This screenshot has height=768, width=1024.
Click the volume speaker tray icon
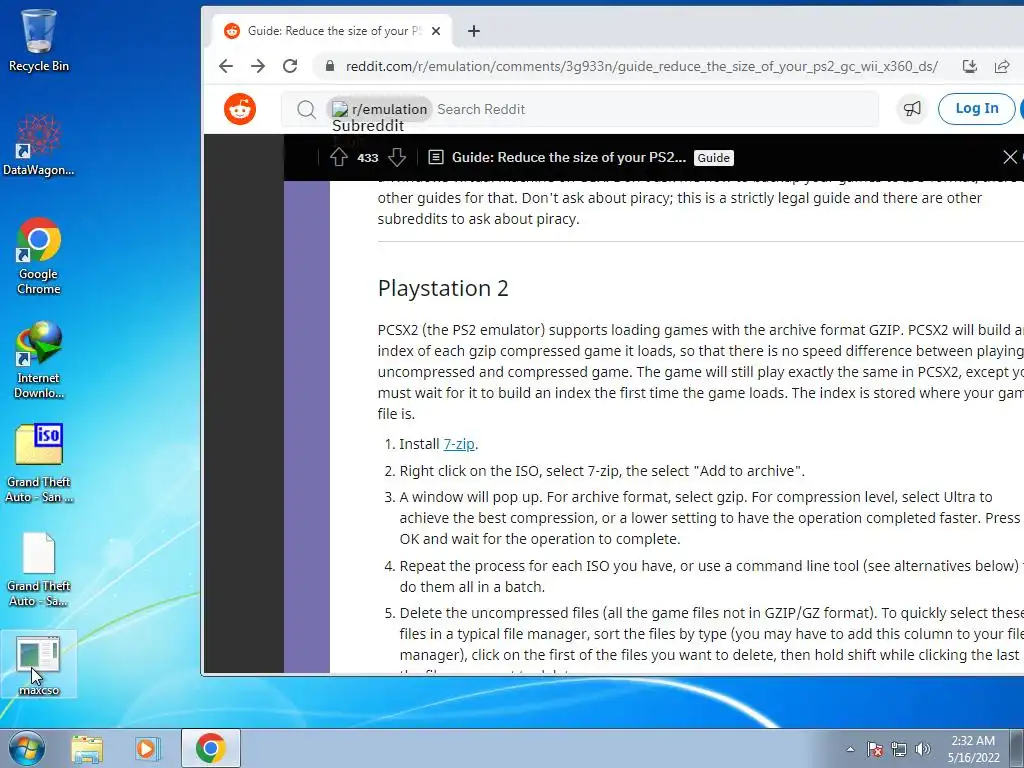click(923, 749)
